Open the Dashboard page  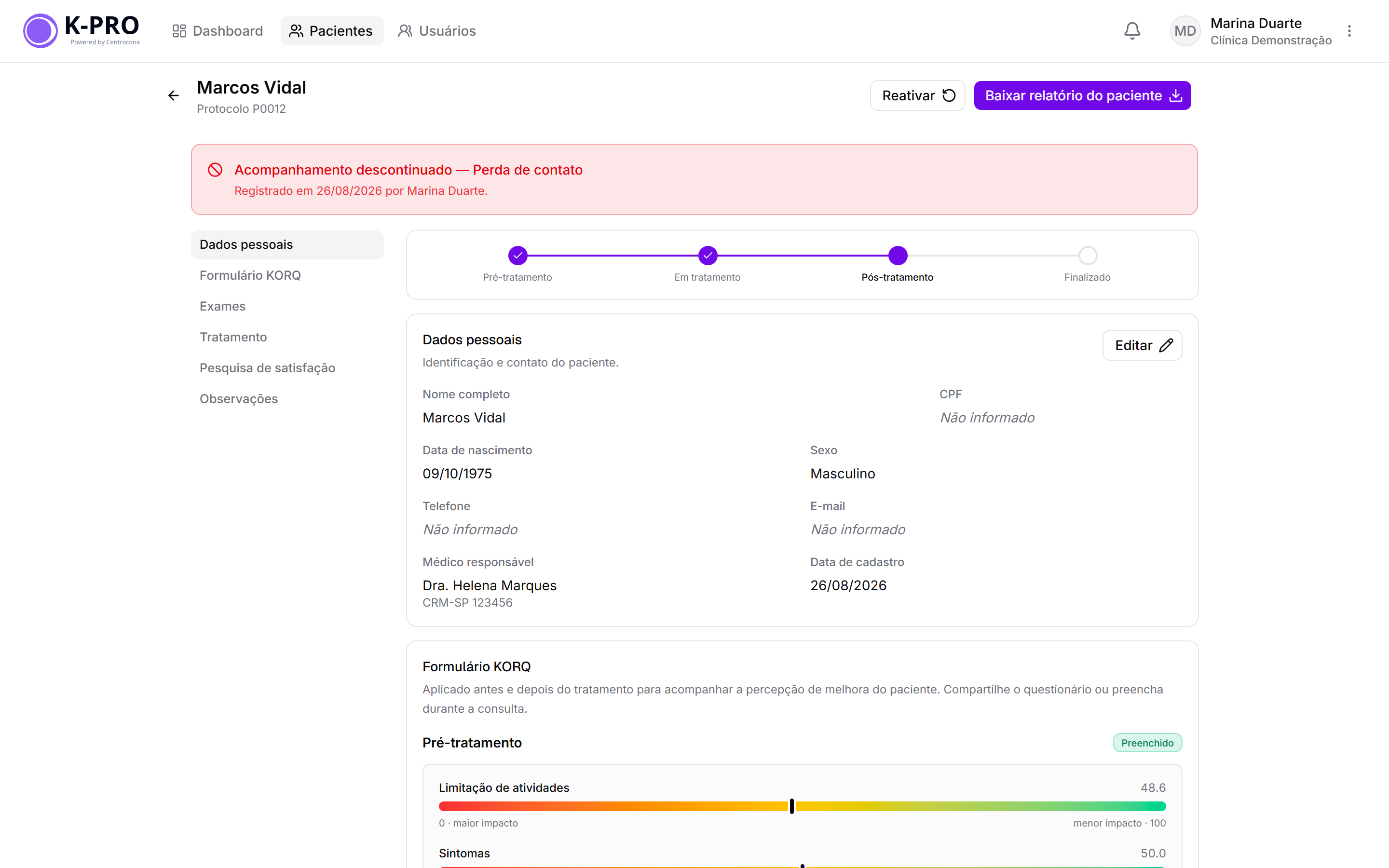pos(218,31)
